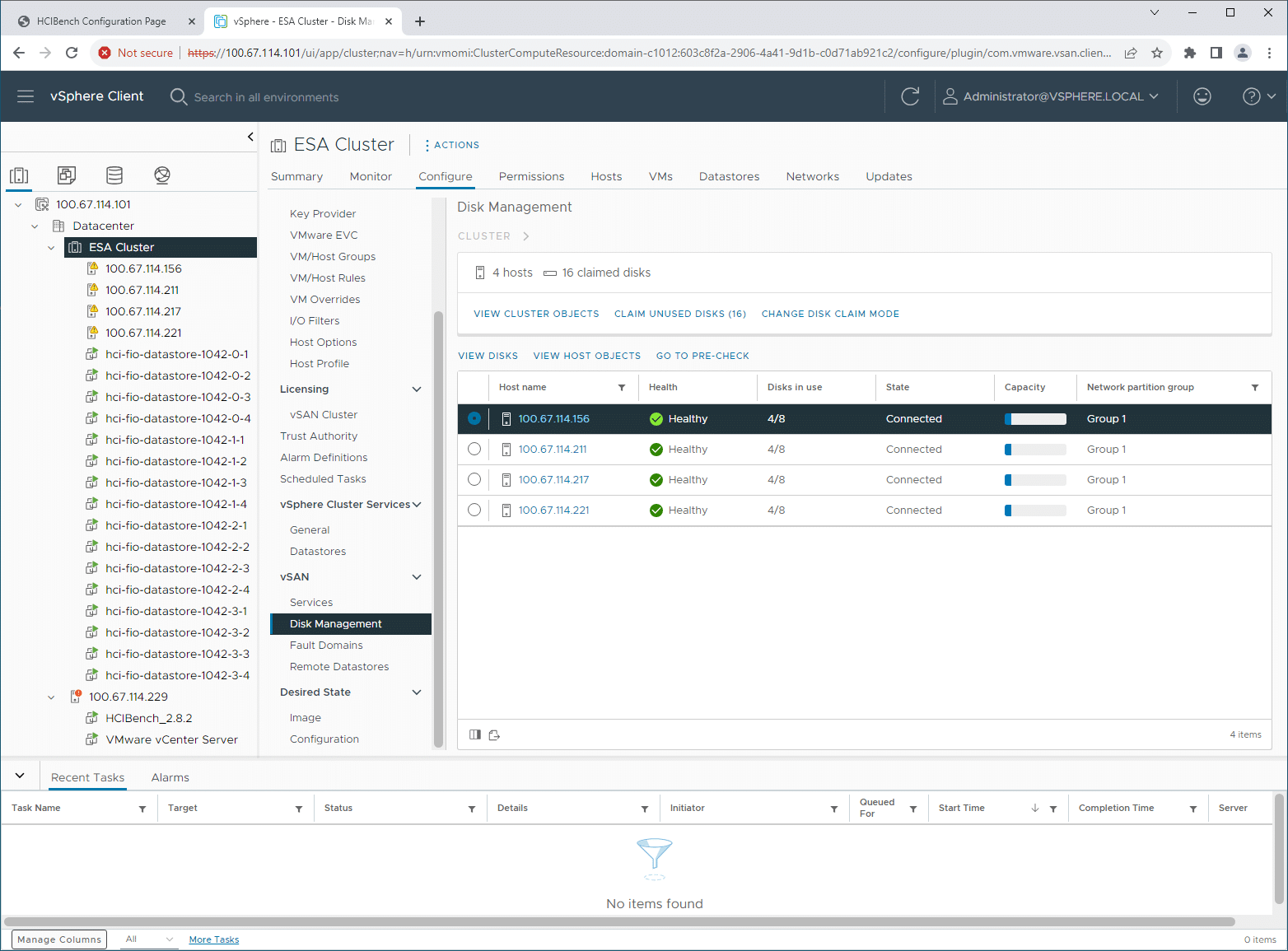Collapse the 100.67.114.101 vCenter tree node

pos(18,204)
